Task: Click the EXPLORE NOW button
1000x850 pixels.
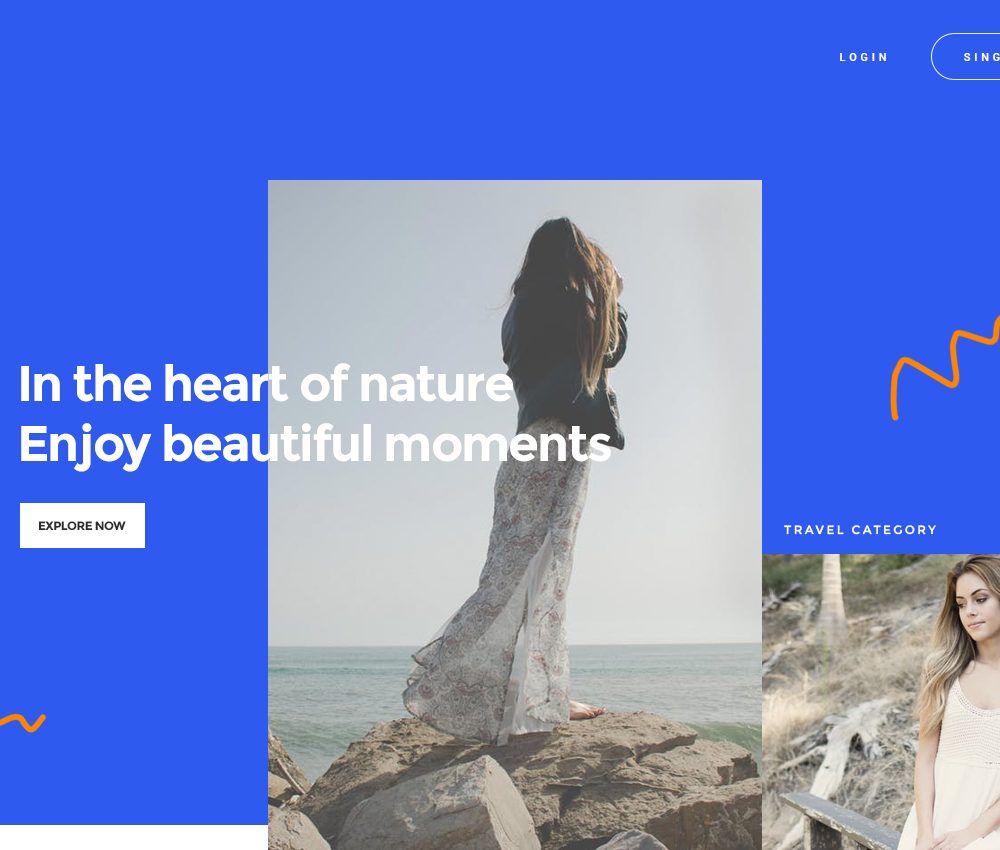Action: (82, 525)
